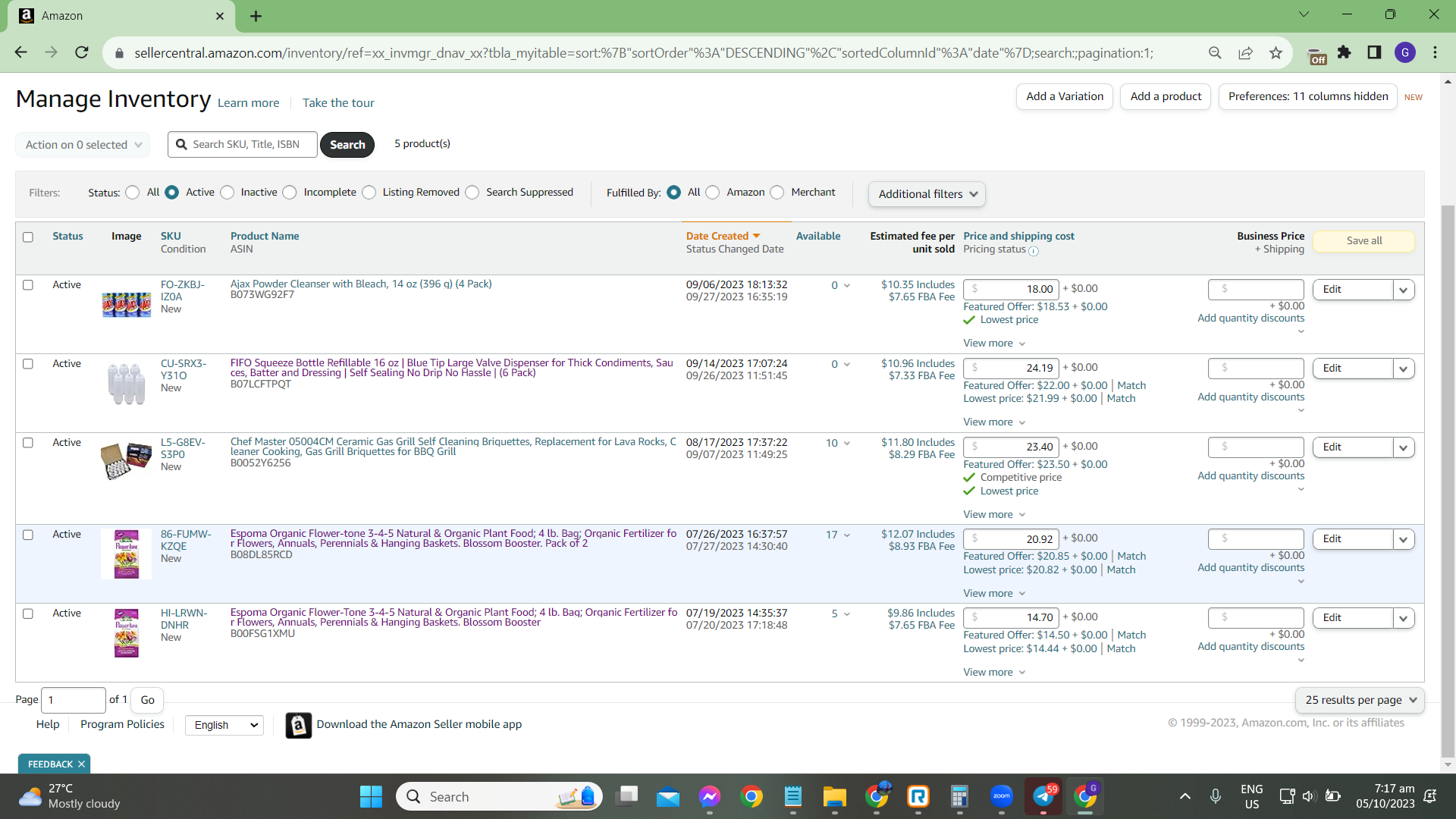Expand View more for HI-LRWN-DNHR row

(x=993, y=673)
